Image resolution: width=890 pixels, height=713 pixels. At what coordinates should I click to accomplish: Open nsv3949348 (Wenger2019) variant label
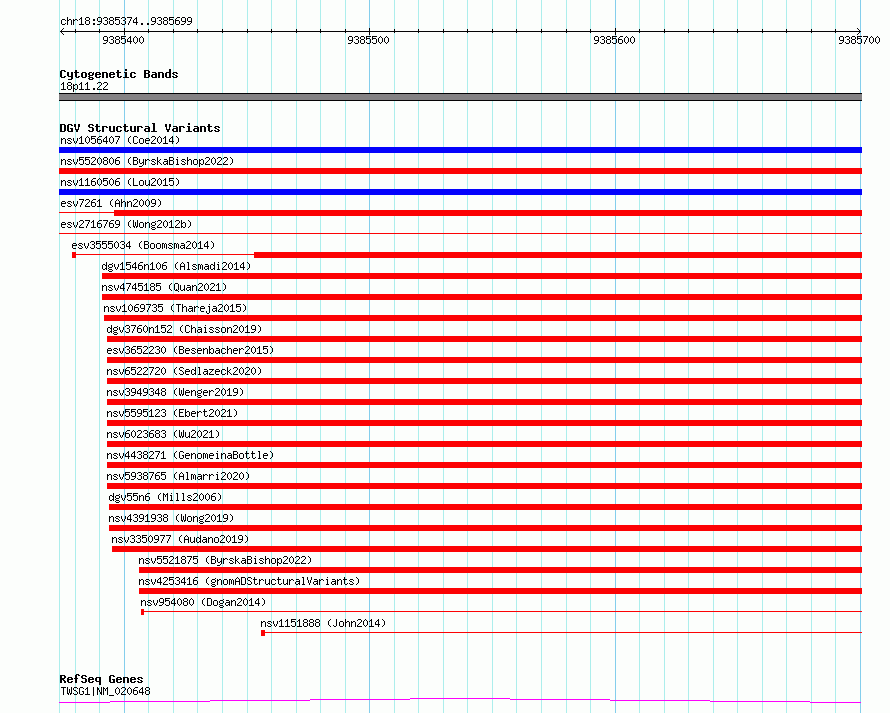(175, 392)
